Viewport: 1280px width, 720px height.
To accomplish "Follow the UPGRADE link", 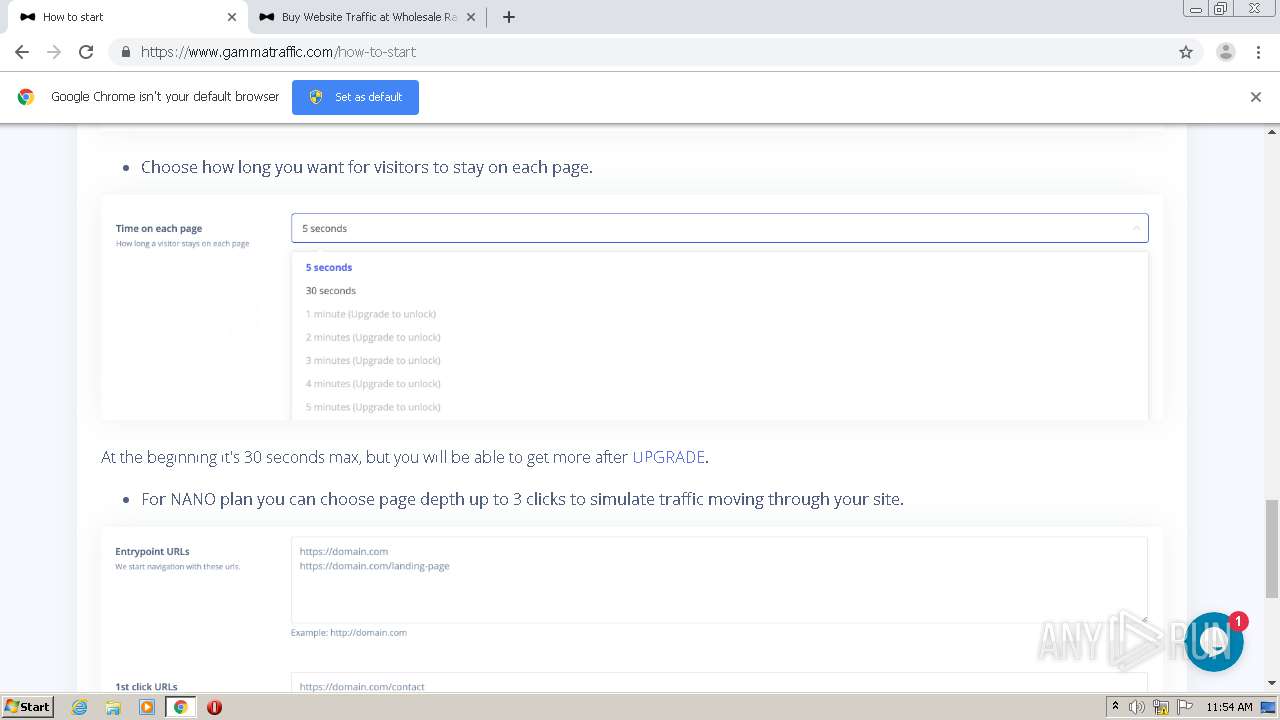I will [x=669, y=457].
